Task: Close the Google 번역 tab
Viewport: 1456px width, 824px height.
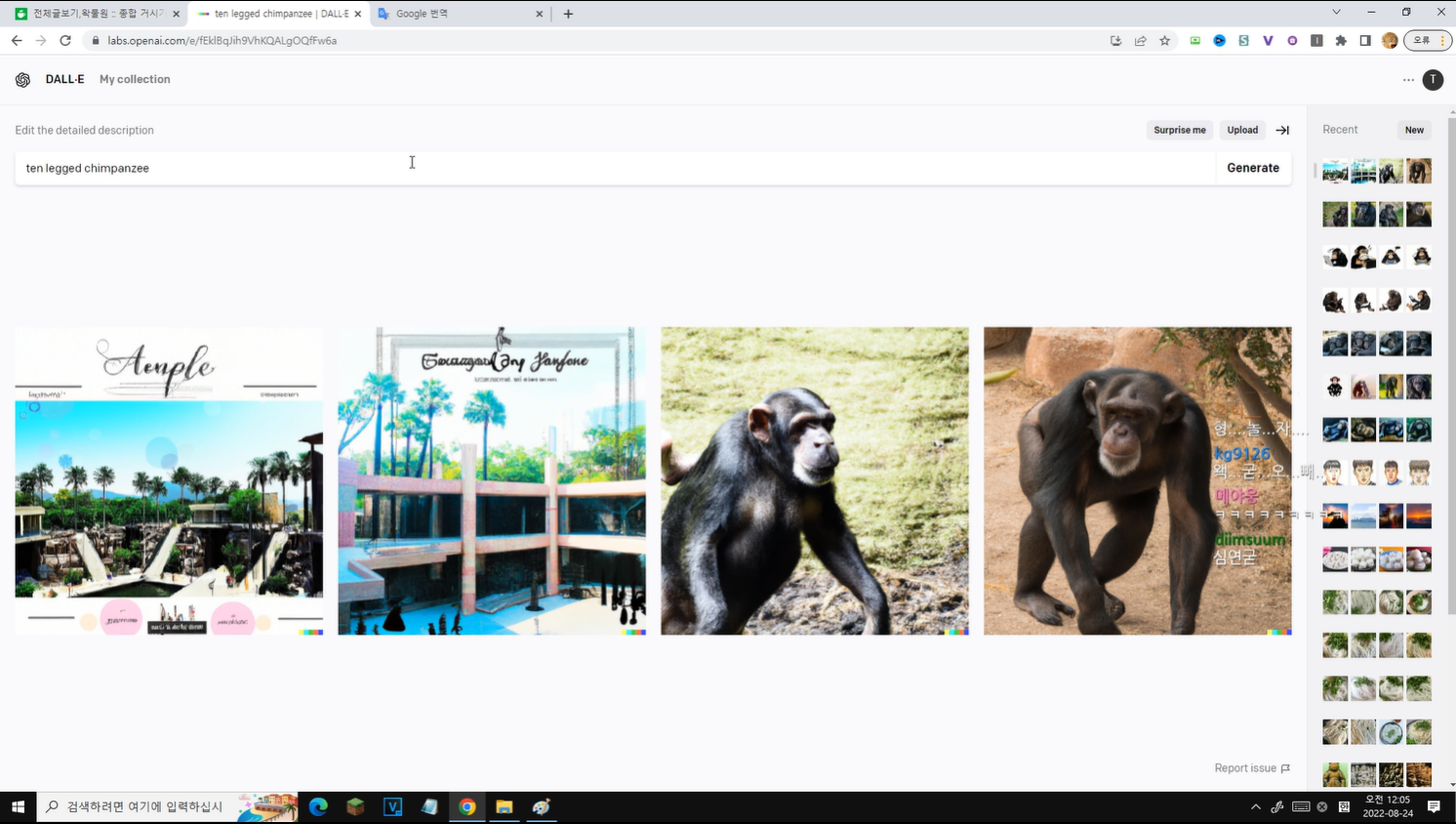Action: (x=540, y=14)
